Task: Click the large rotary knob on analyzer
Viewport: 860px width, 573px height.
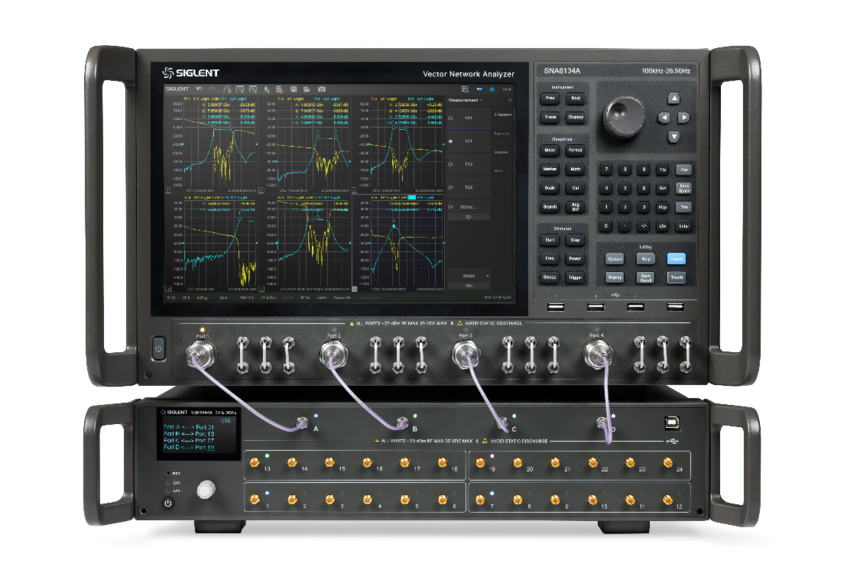Action: click(624, 117)
